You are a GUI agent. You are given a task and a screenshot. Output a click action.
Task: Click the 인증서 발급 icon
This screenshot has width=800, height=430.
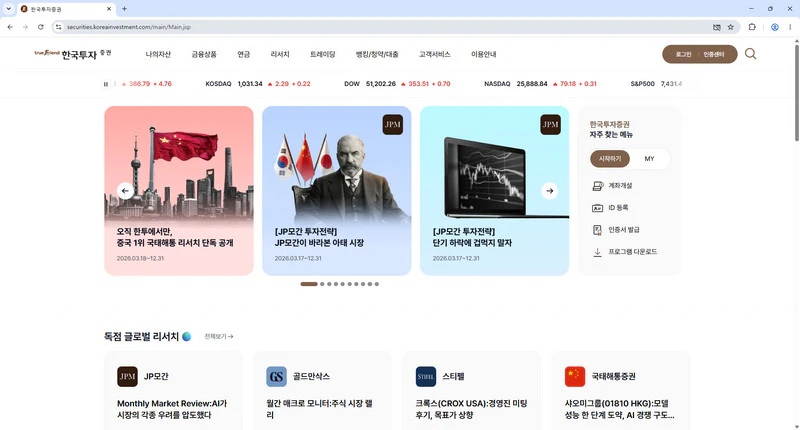point(597,230)
